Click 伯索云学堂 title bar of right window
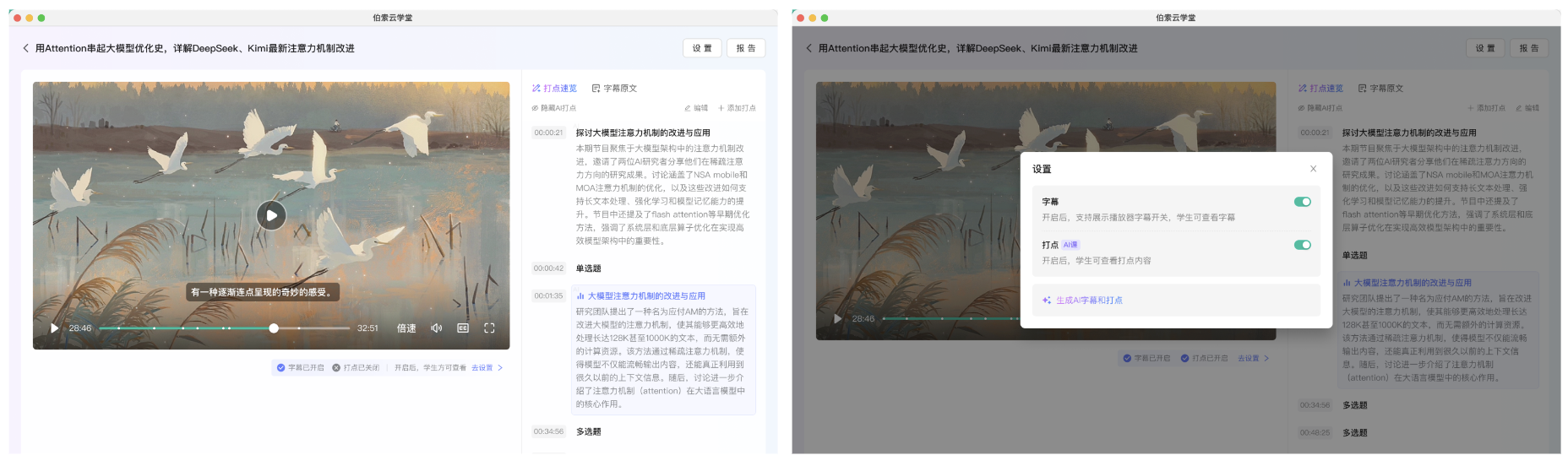 [1176, 18]
